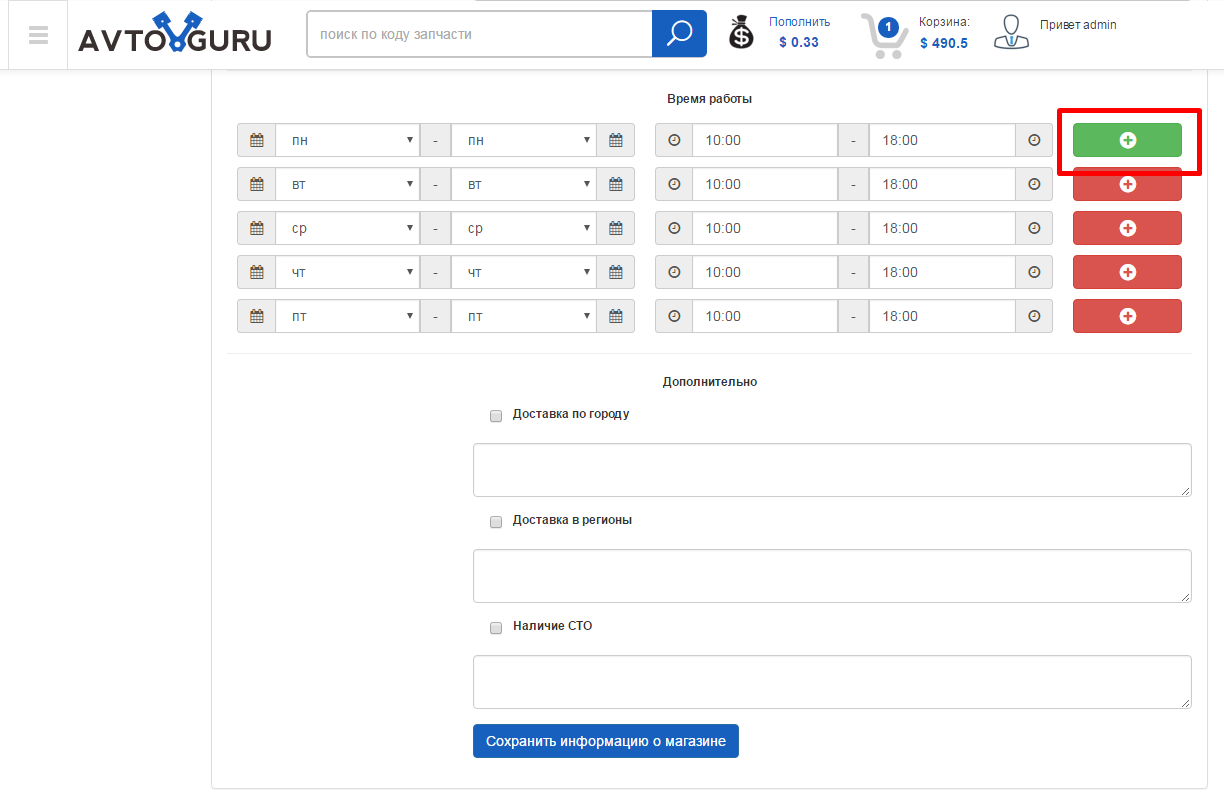Enable the Доставка по городу checkbox

(x=496, y=416)
